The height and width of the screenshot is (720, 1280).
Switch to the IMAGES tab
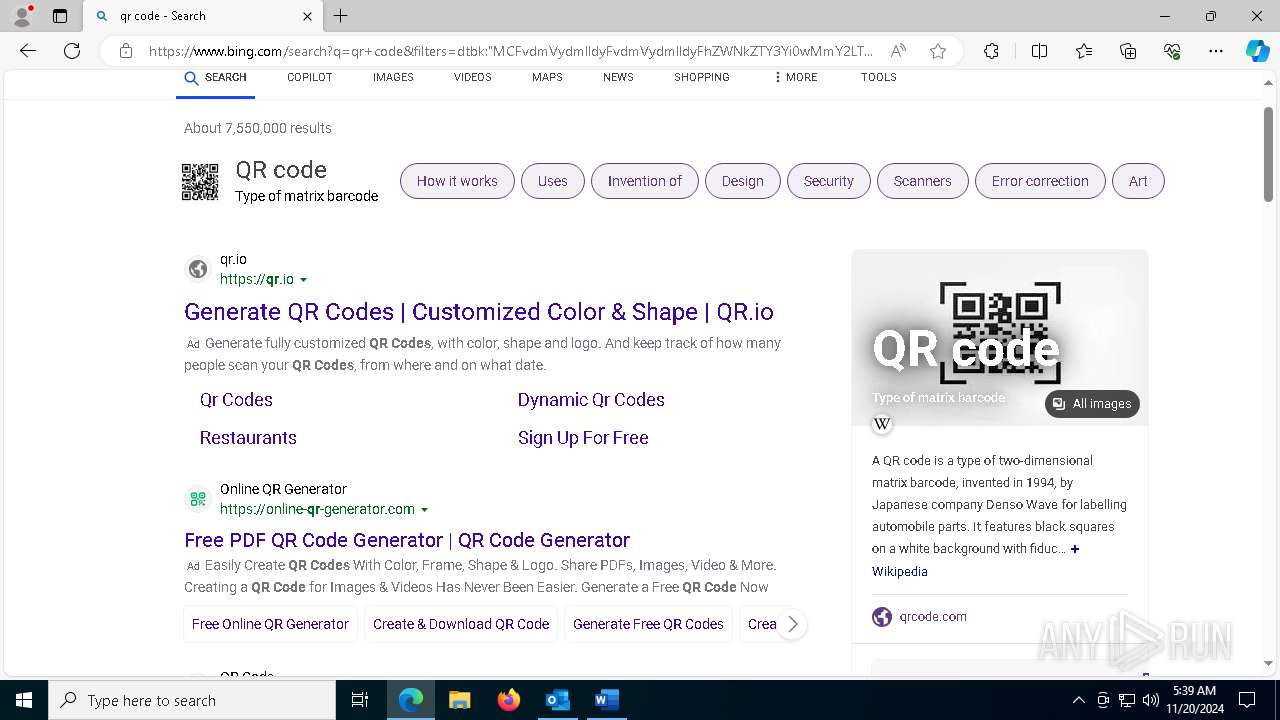pyautogui.click(x=393, y=77)
